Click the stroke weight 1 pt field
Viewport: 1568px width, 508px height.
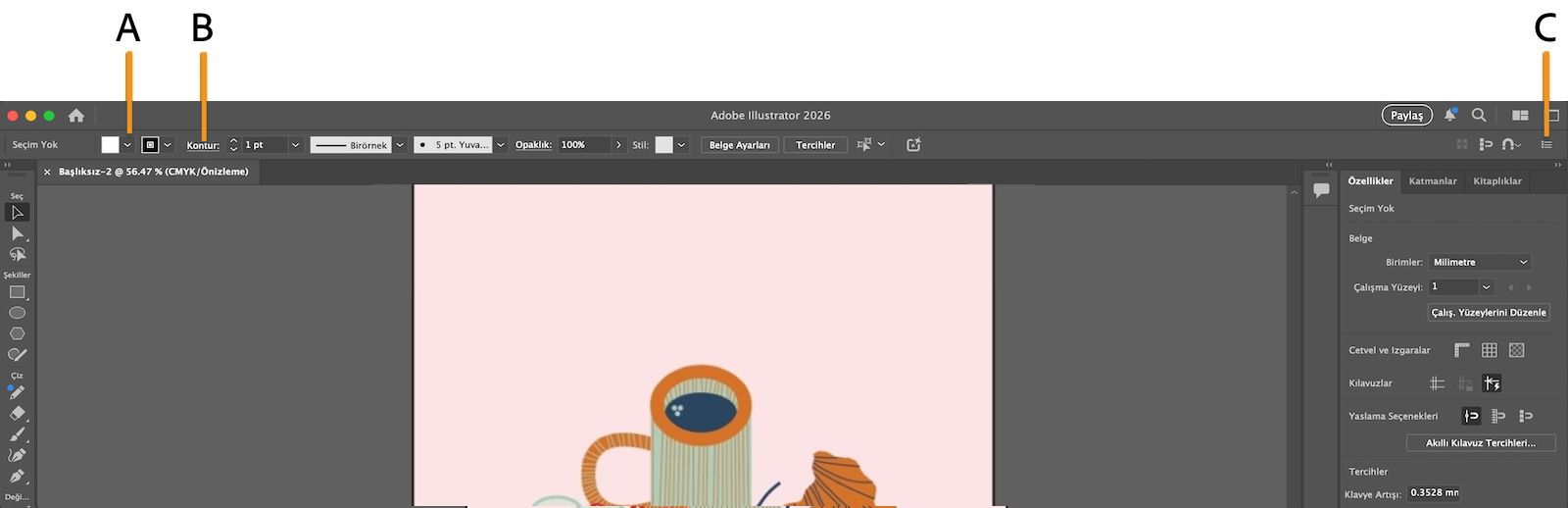click(x=265, y=144)
